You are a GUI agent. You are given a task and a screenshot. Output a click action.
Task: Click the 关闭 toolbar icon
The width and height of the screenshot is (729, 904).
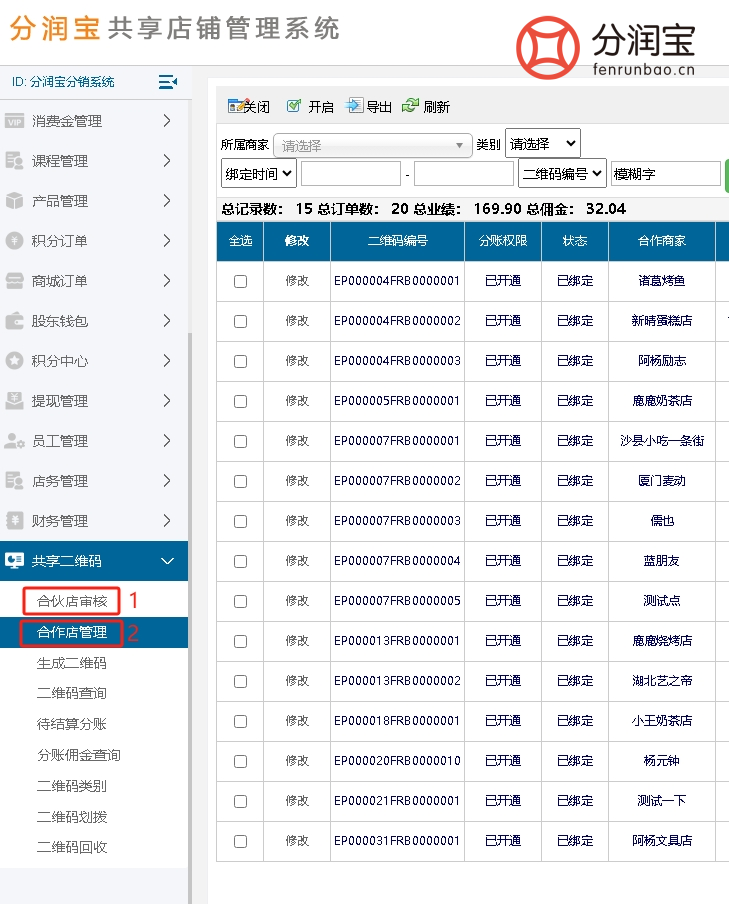click(236, 106)
